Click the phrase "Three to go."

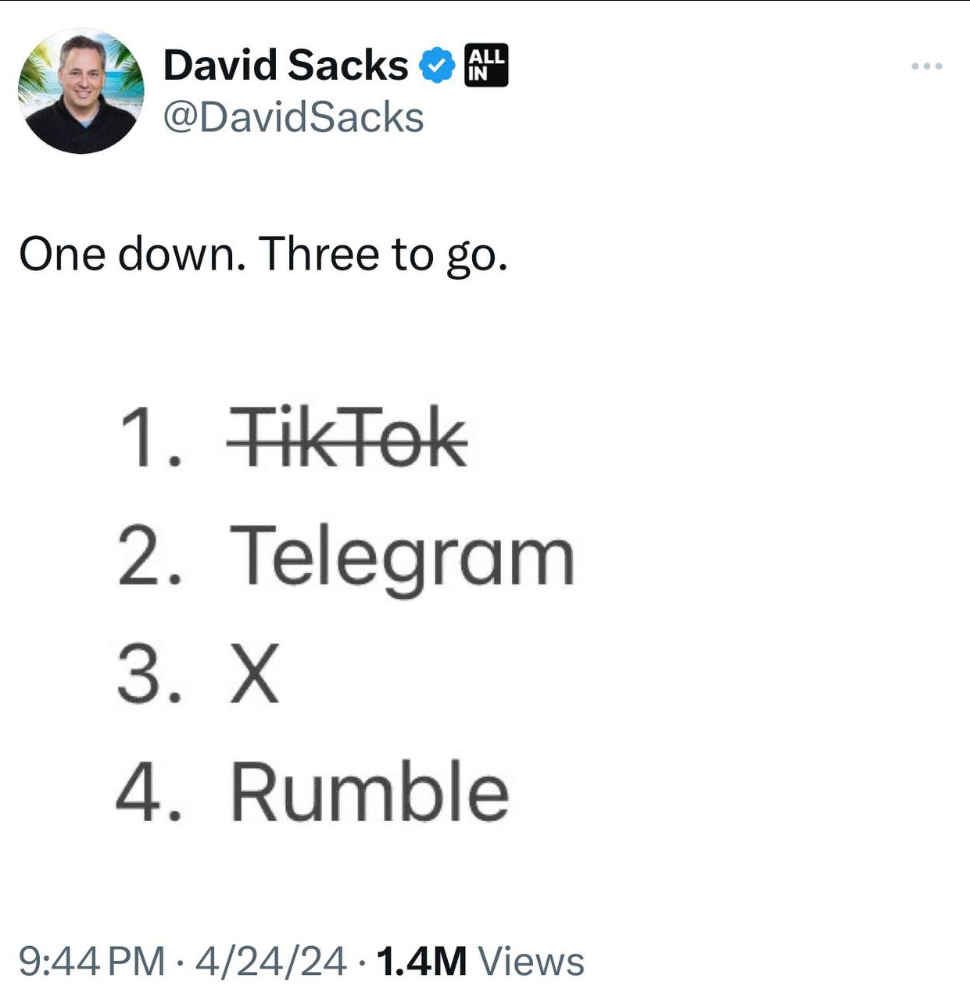(383, 255)
